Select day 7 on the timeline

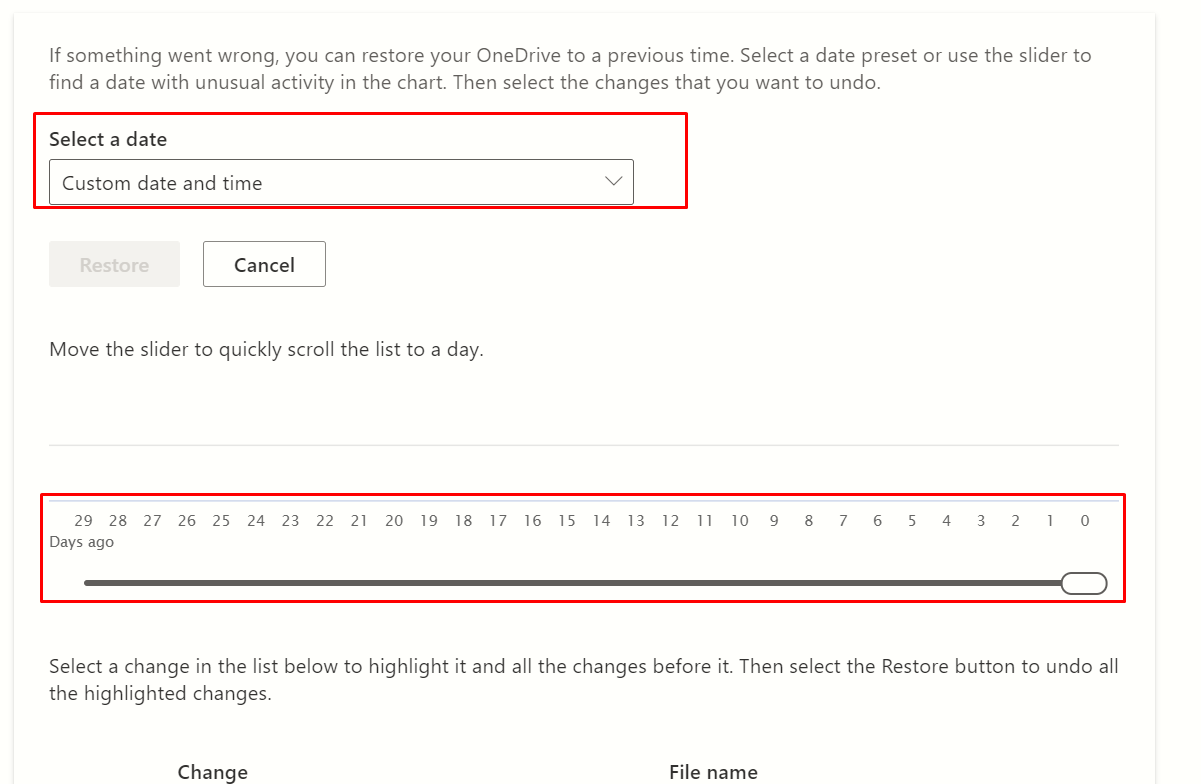point(843,520)
